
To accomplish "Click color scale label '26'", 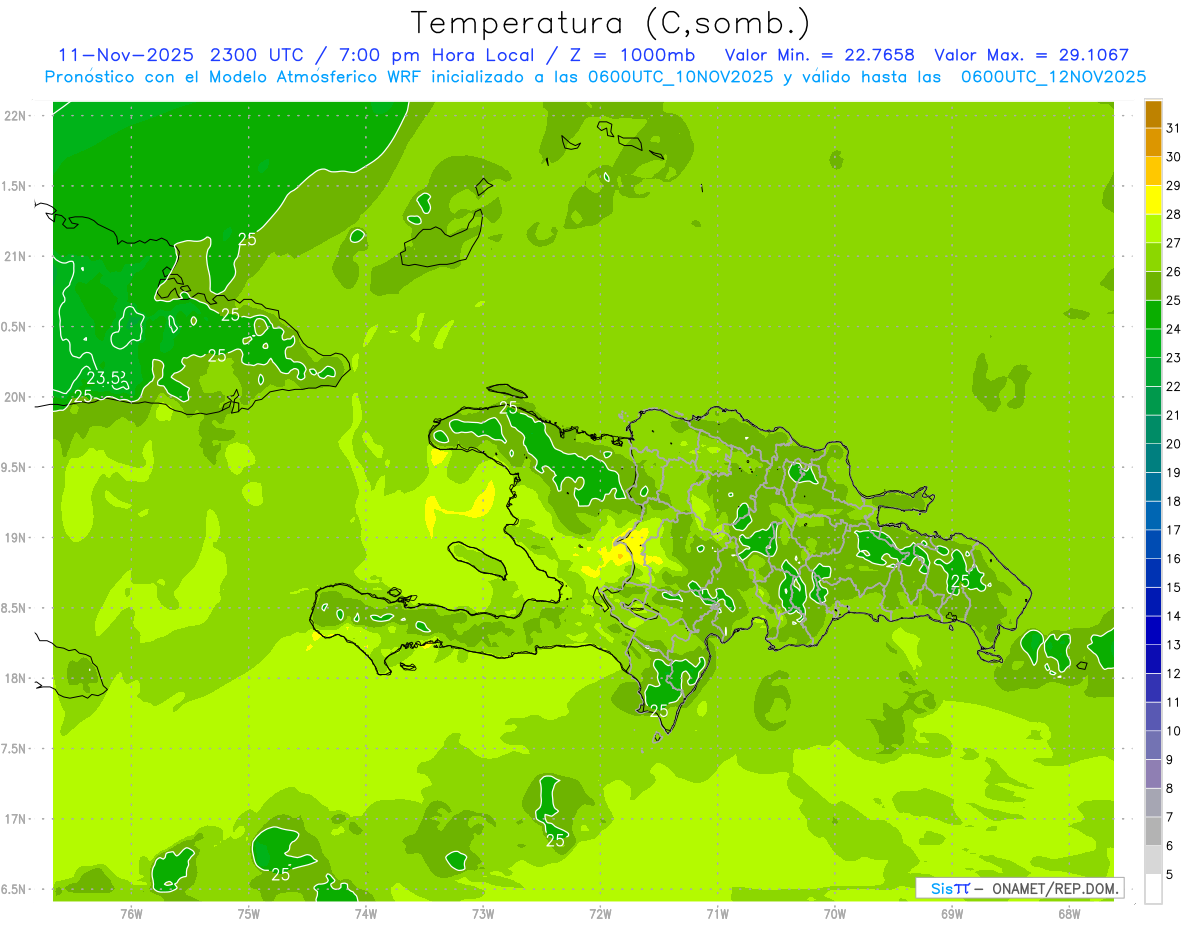I will [1174, 272].
